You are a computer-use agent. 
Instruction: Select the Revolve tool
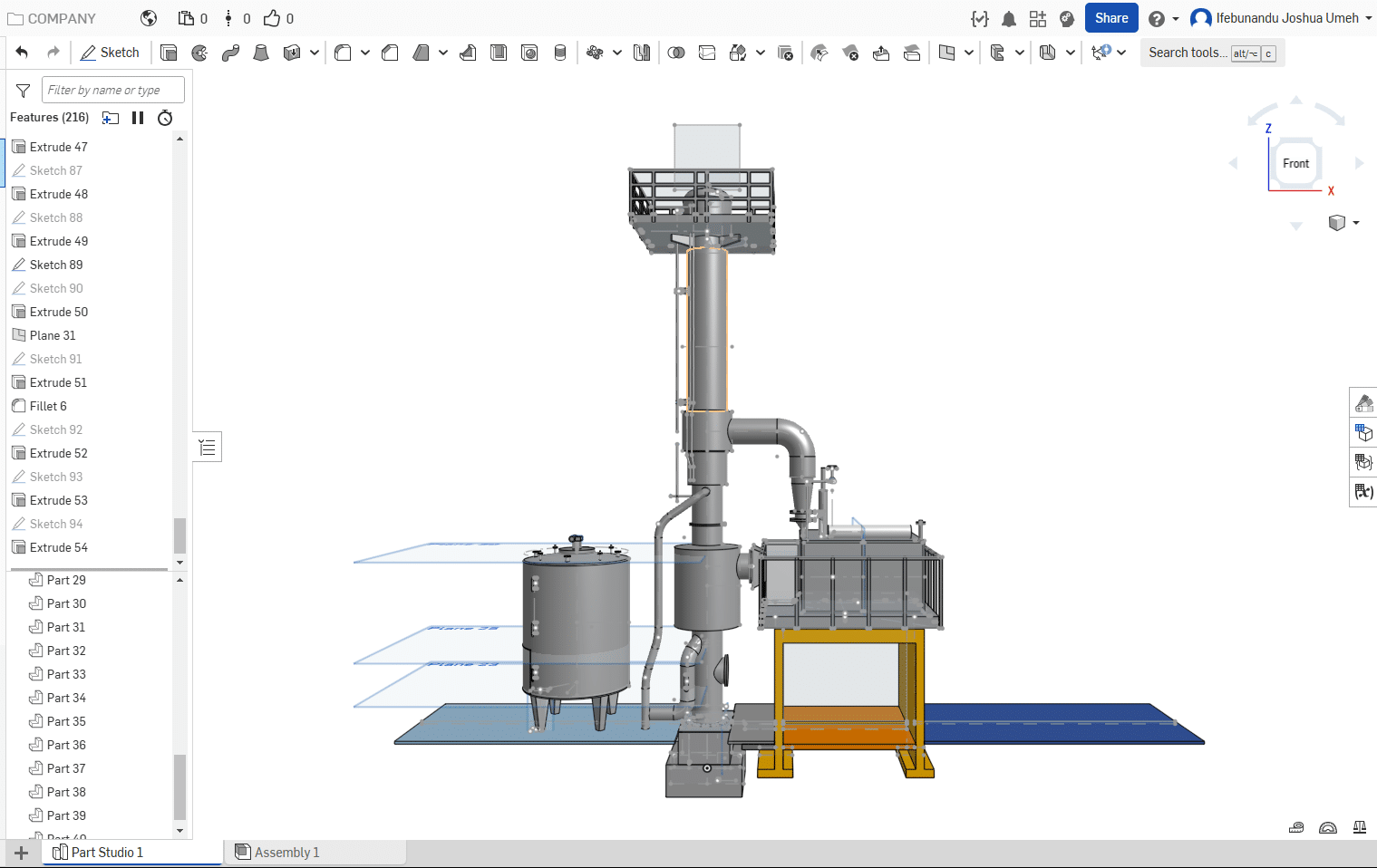pyautogui.click(x=199, y=53)
